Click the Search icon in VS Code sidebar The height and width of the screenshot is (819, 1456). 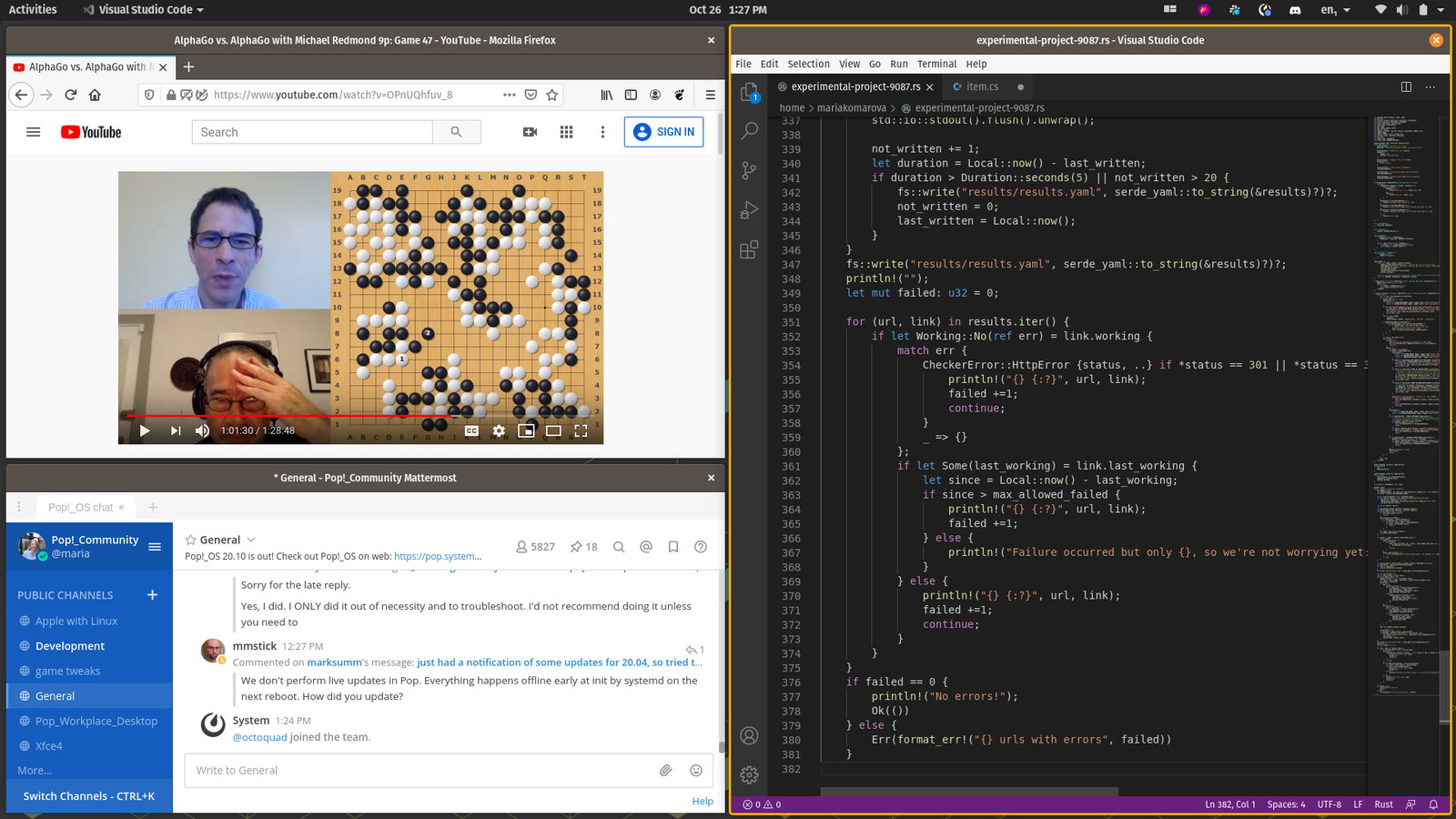tap(749, 131)
